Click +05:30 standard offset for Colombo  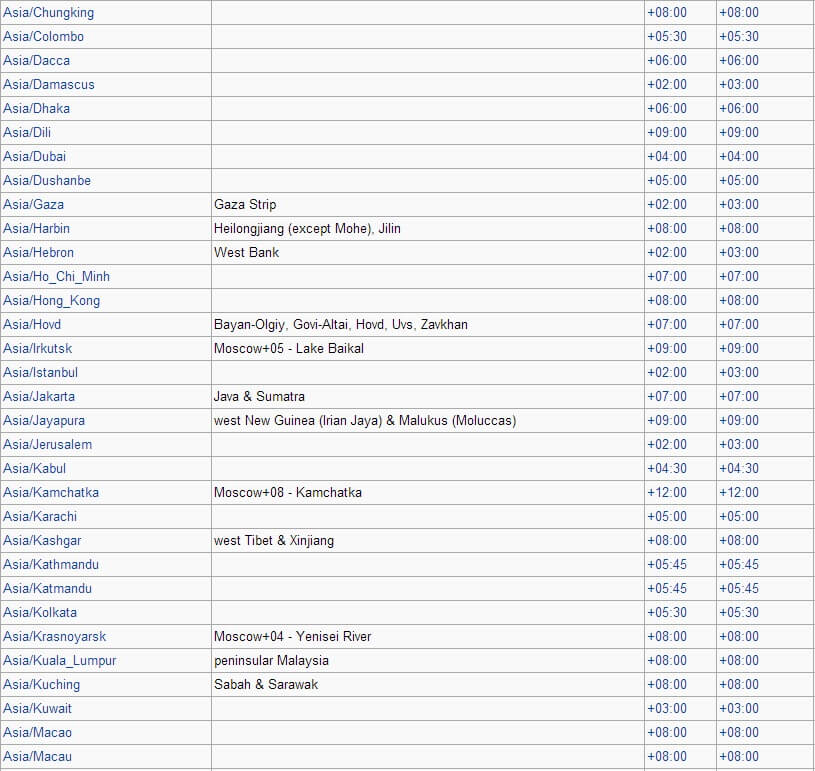(667, 36)
